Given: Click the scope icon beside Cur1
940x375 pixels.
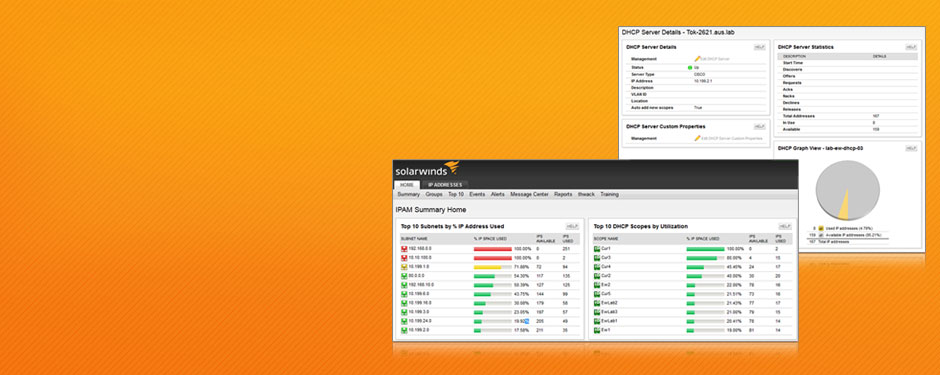Looking at the screenshot, I should [597, 248].
